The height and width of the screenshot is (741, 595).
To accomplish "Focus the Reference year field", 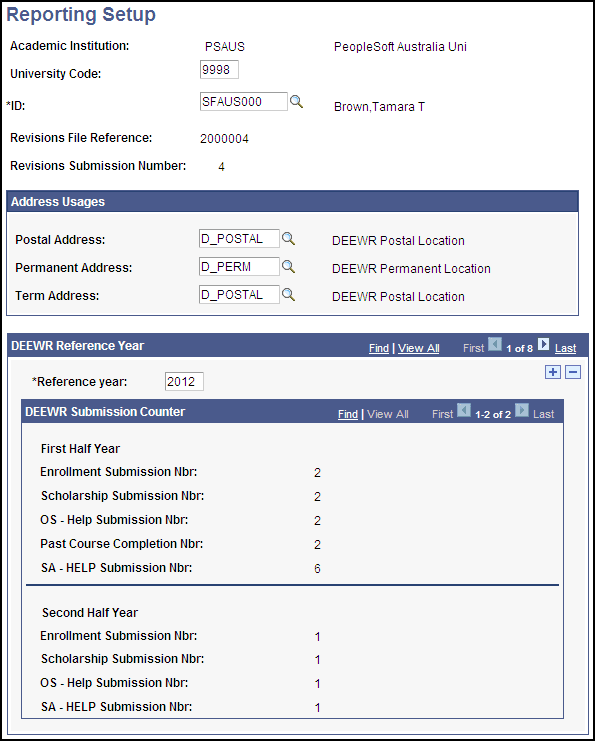I will coord(184,381).
